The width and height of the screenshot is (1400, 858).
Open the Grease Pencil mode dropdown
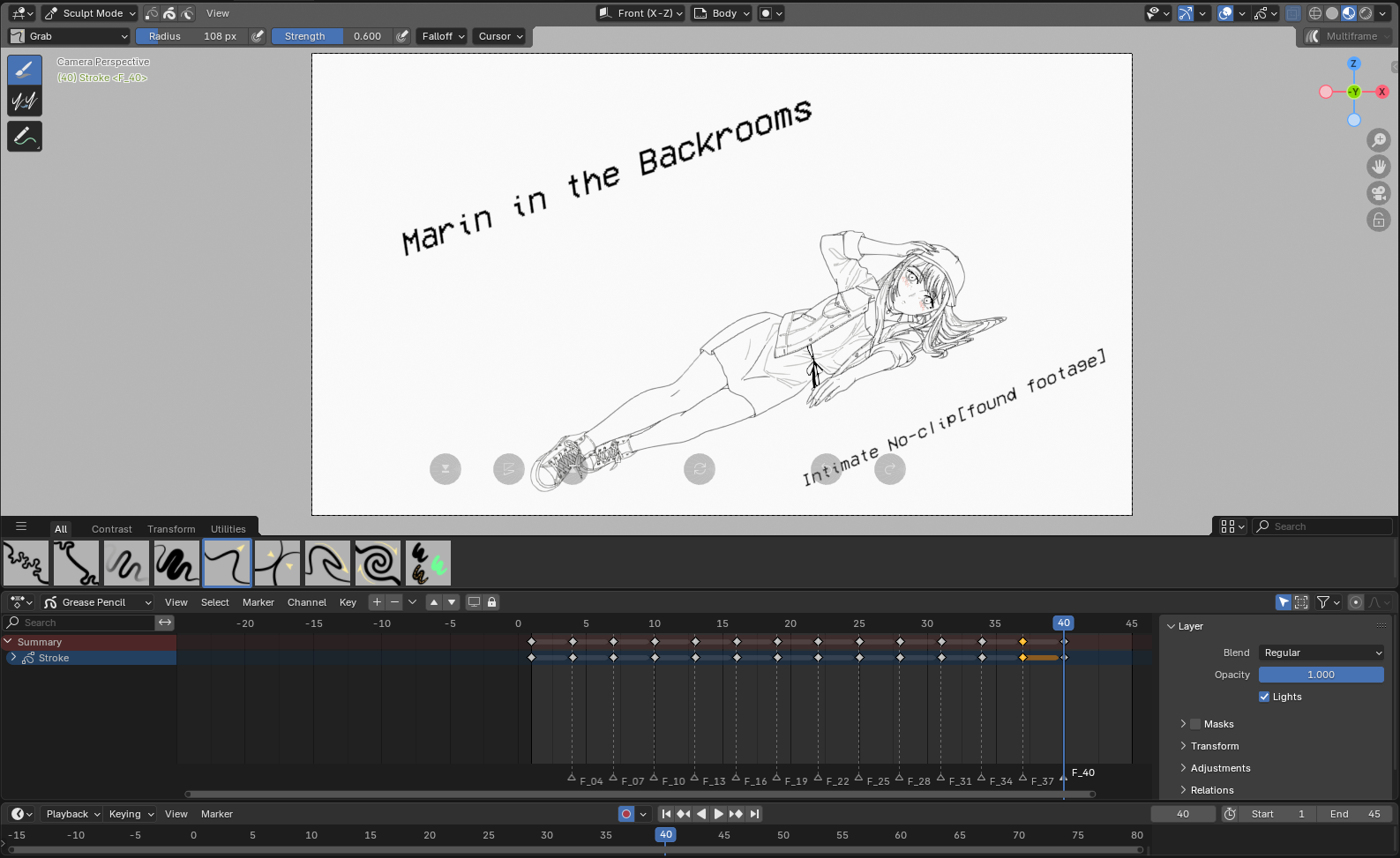pyautogui.click(x=97, y=602)
